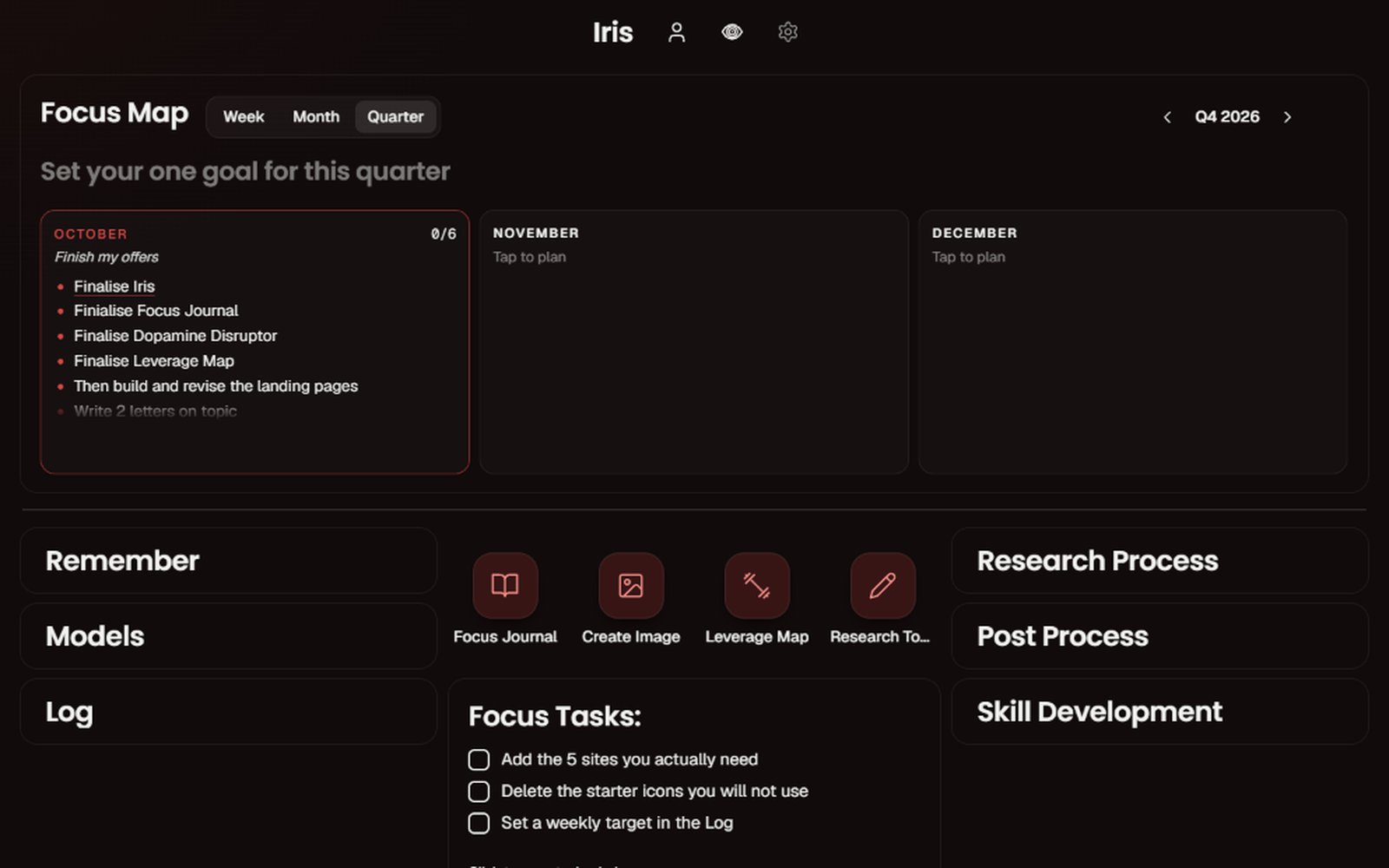
Task: Expand the Research Process panel
Action: pos(1160,561)
